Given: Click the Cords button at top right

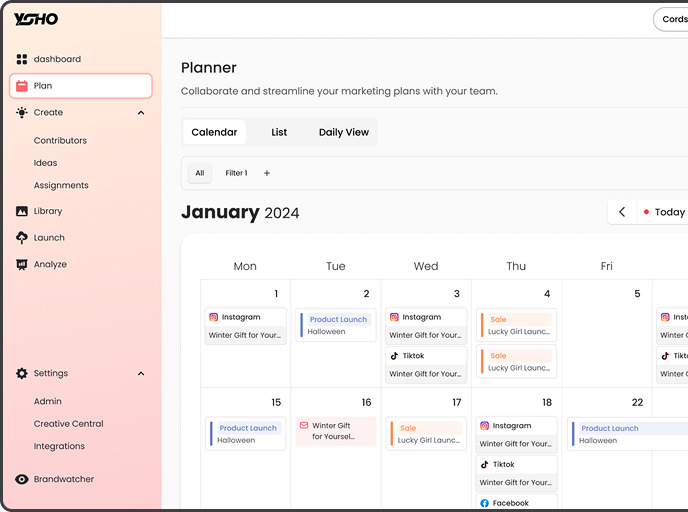Looking at the screenshot, I should click(x=671, y=19).
